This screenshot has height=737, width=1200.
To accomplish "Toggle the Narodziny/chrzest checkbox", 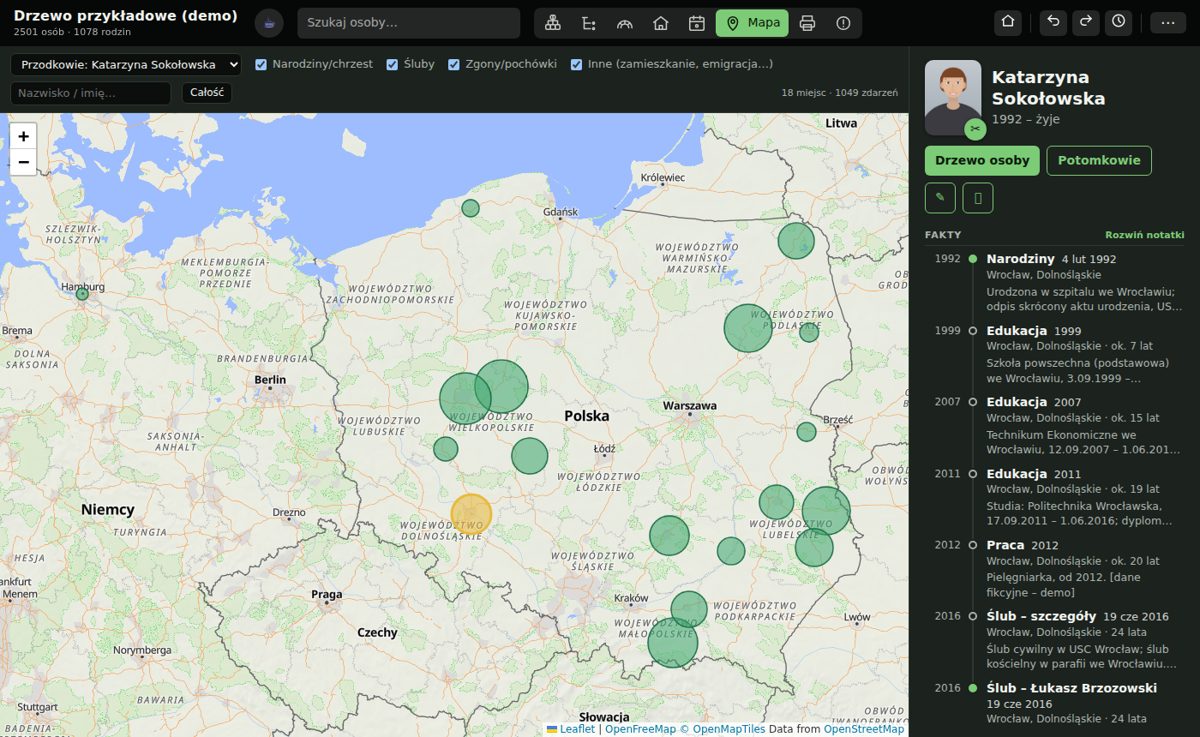I will [x=261, y=65].
